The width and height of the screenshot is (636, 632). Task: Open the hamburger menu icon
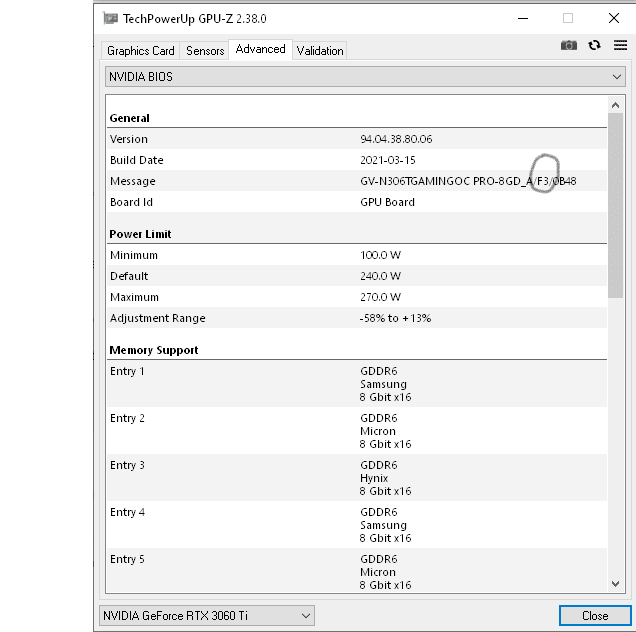click(x=620, y=45)
